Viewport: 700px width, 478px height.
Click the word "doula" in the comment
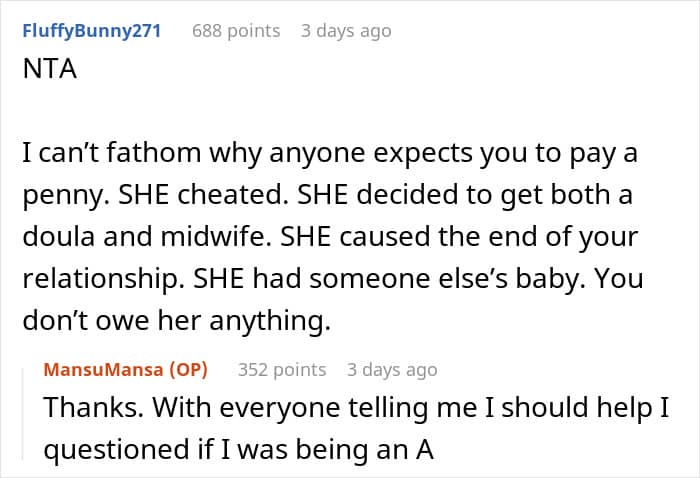point(58,236)
